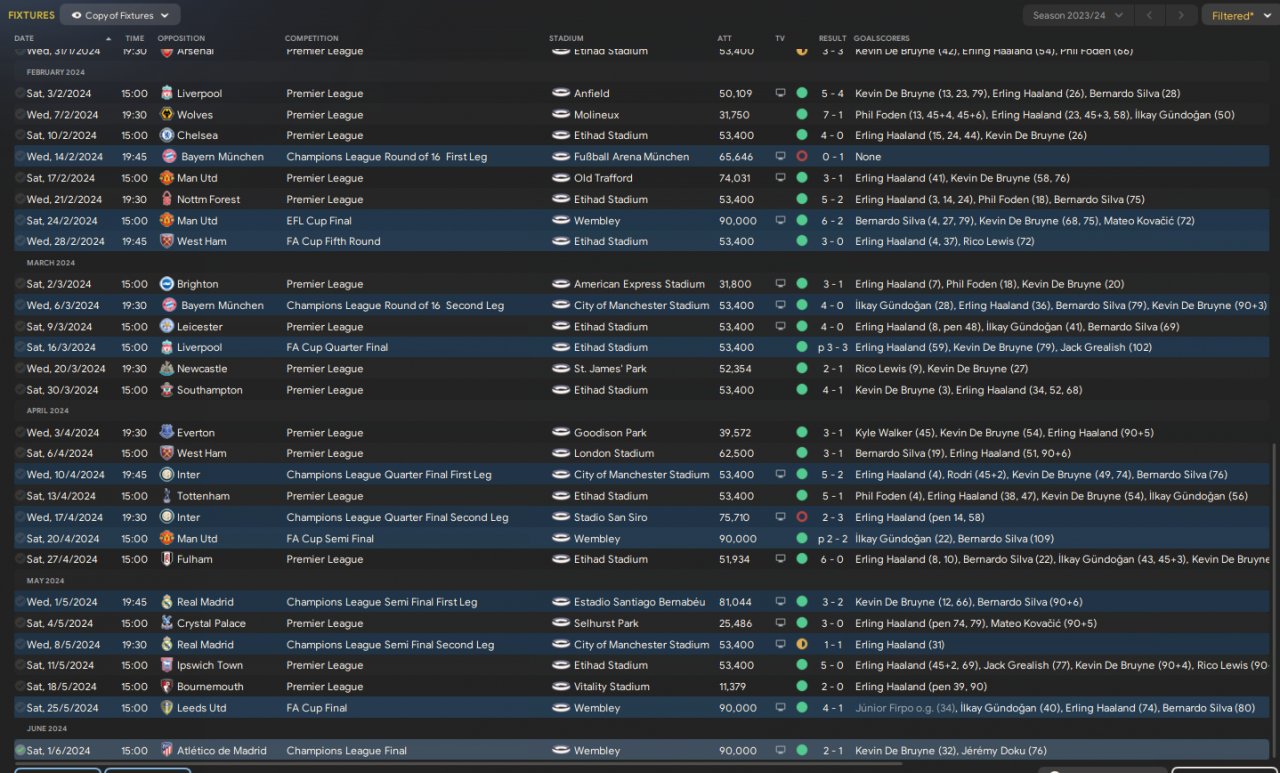This screenshot has height=773, width=1280.
Task: Open the Copy of Fixtures view dropdown
Action: pos(120,15)
